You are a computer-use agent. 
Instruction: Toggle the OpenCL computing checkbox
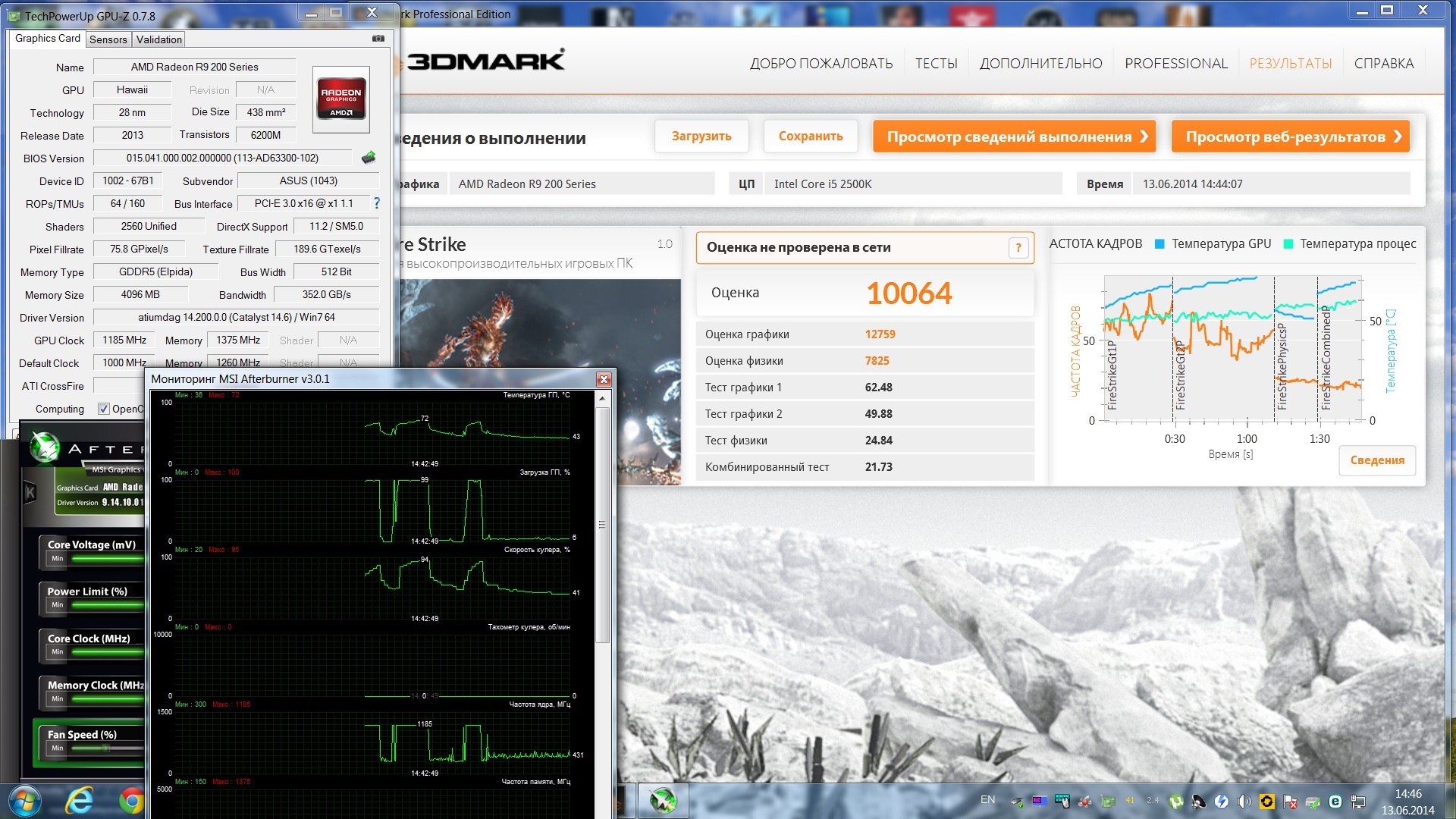pyautogui.click(x=104, y=409)
